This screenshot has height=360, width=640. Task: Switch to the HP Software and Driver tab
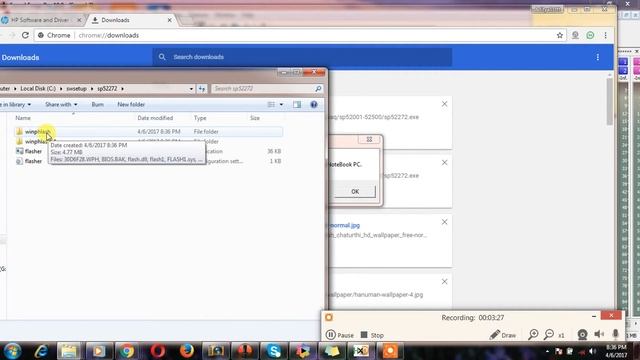click(40, 20)
